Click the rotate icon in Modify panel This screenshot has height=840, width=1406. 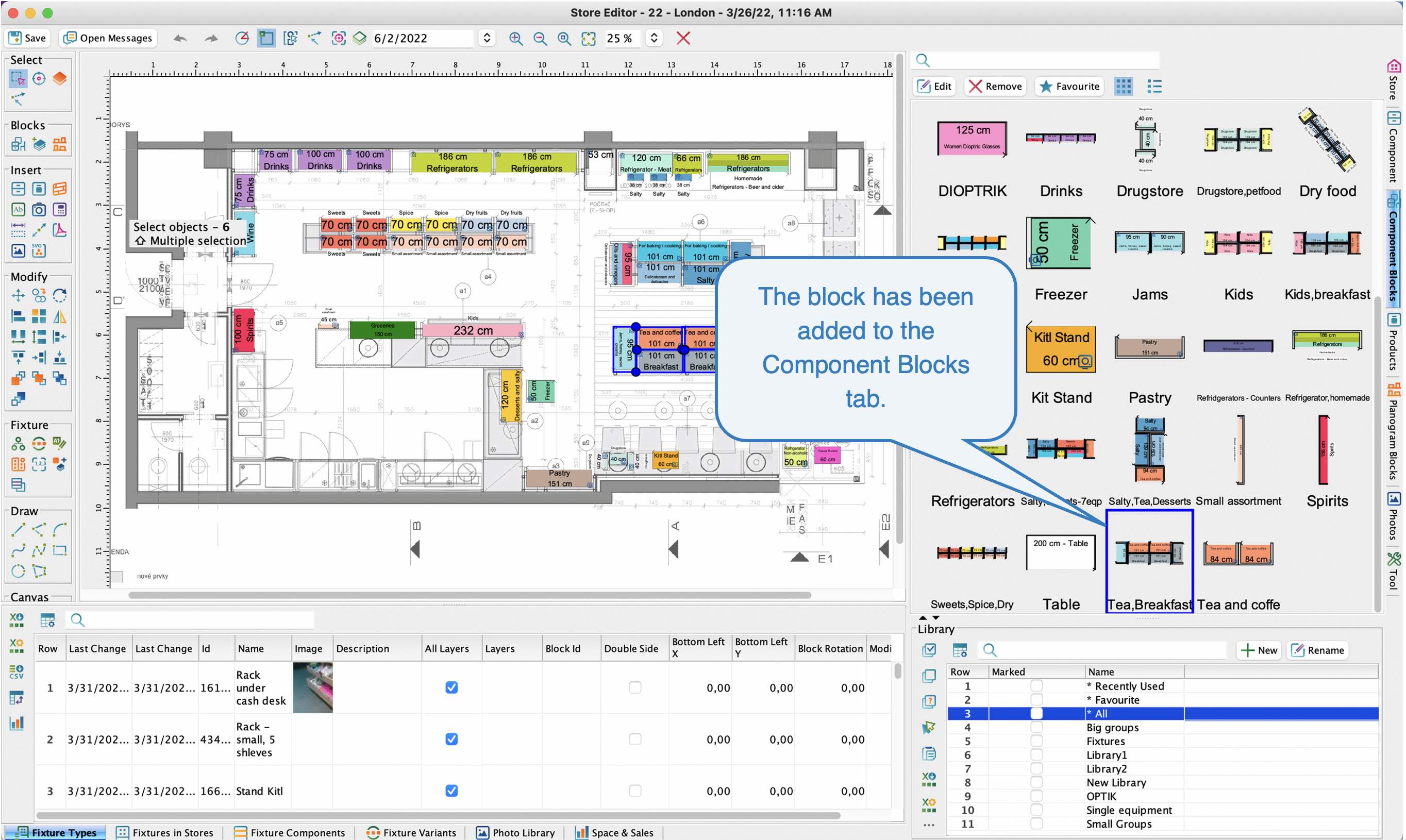[59, 295]
